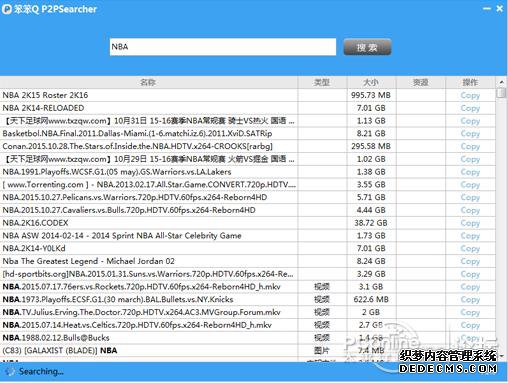Copy link for NBA.2K16.CODEX row

(x=470, y=223)
